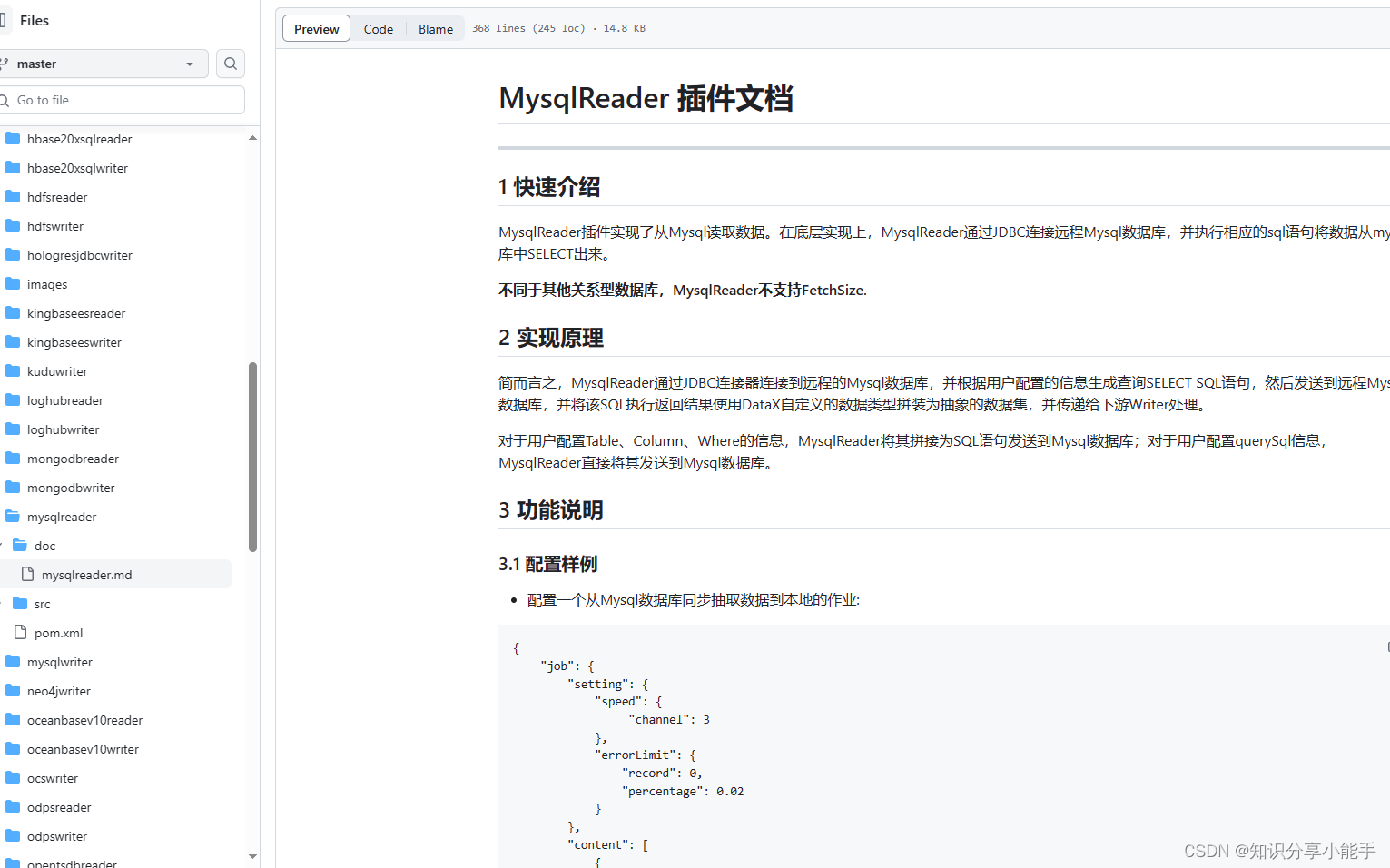Click the src folder icon

(x=20, y=604)
